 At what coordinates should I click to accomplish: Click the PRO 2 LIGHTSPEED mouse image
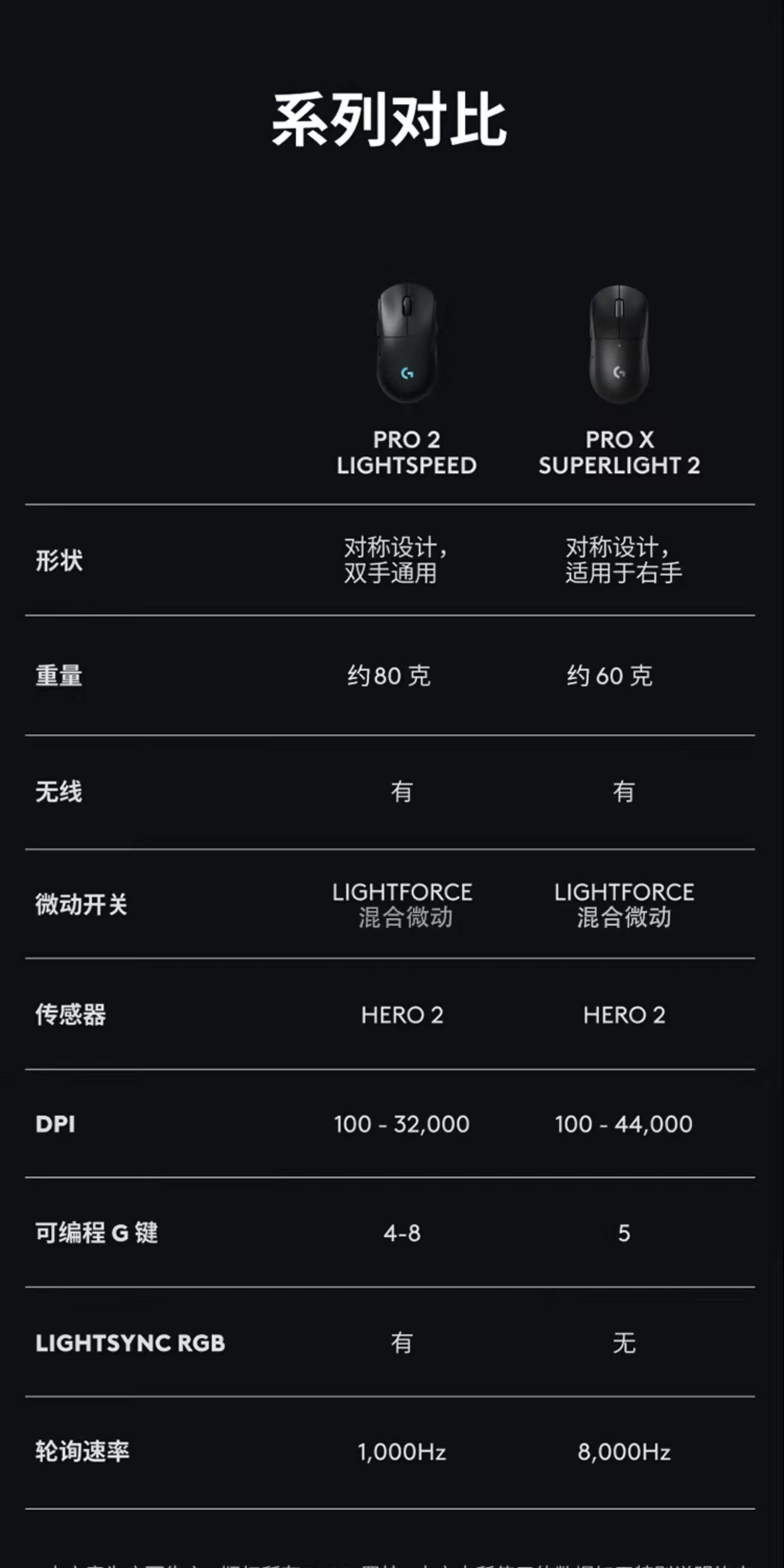(x=407, y=342)
